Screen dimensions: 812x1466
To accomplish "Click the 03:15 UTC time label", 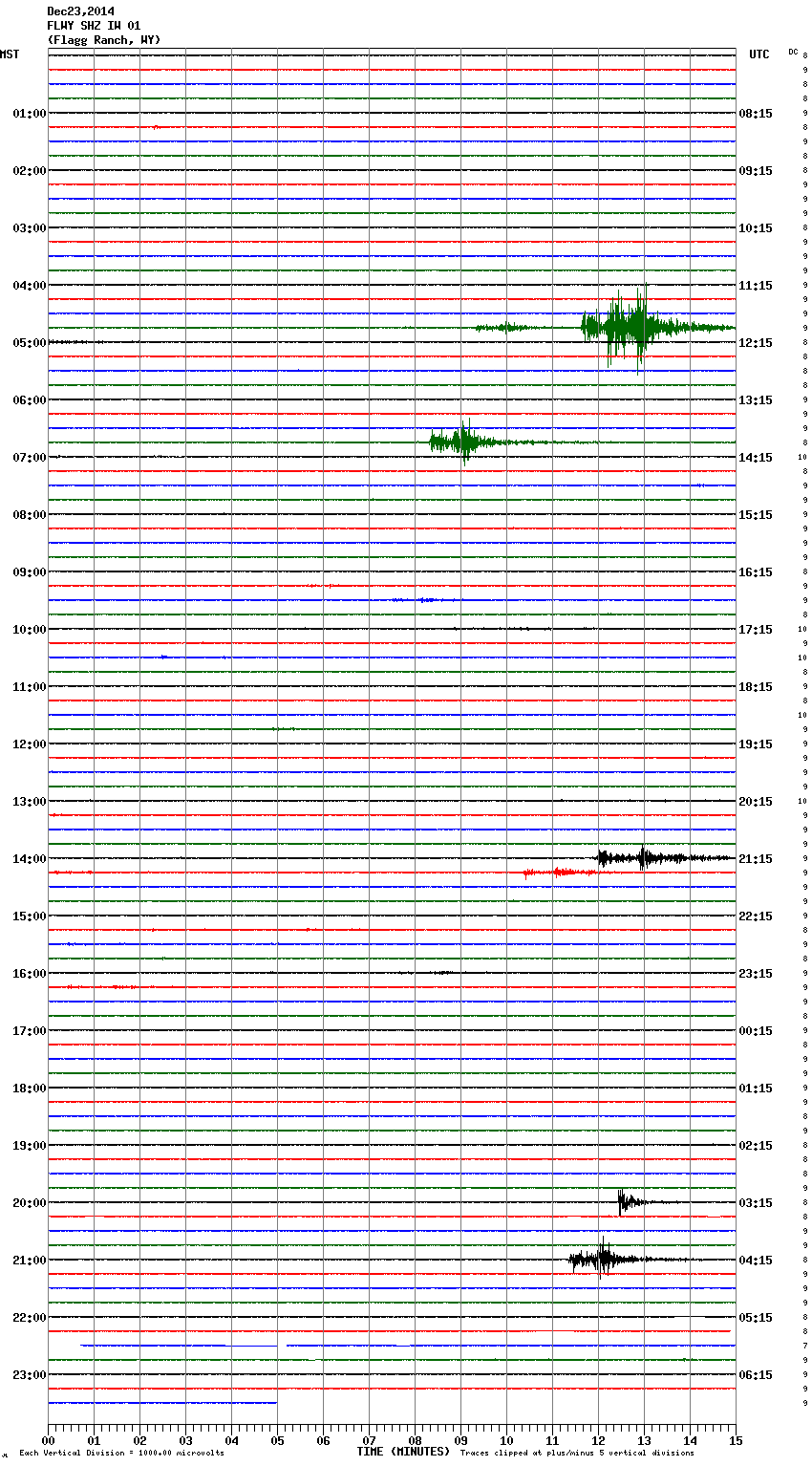I will pos(756,1203).
